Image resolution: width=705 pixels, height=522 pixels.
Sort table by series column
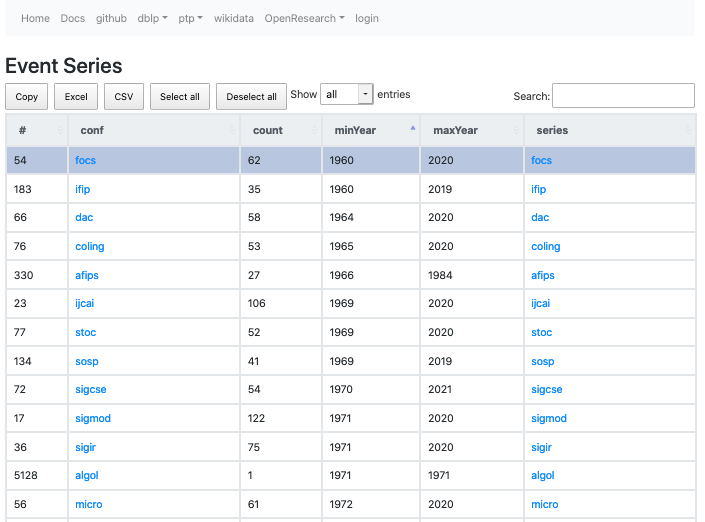click(x=610, y=130)
